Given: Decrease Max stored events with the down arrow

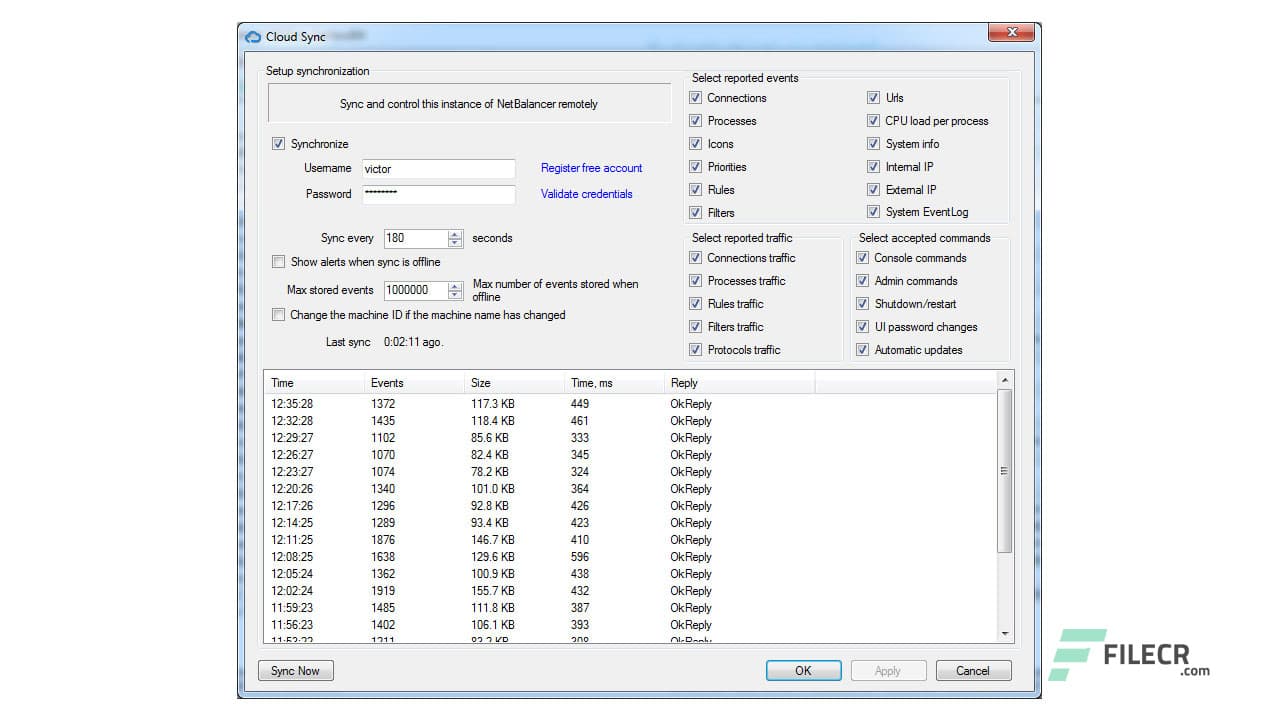Looking at the screenshot, I should click(455, 294).
